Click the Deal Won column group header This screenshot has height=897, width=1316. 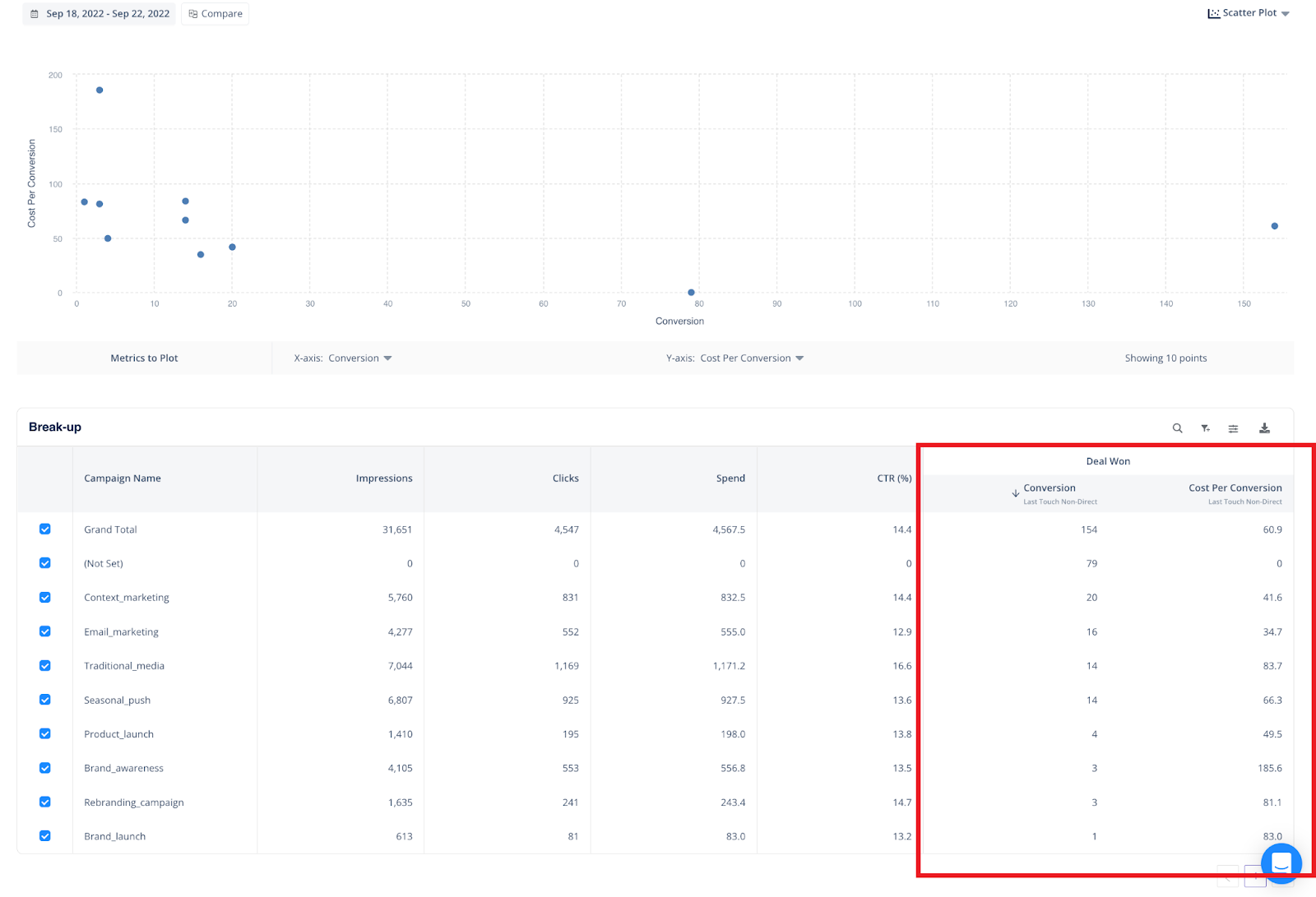pos(1108,461)
